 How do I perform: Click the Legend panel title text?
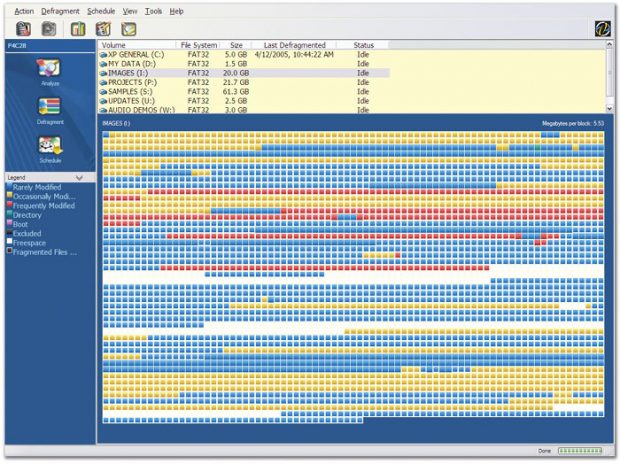point(16,178)
